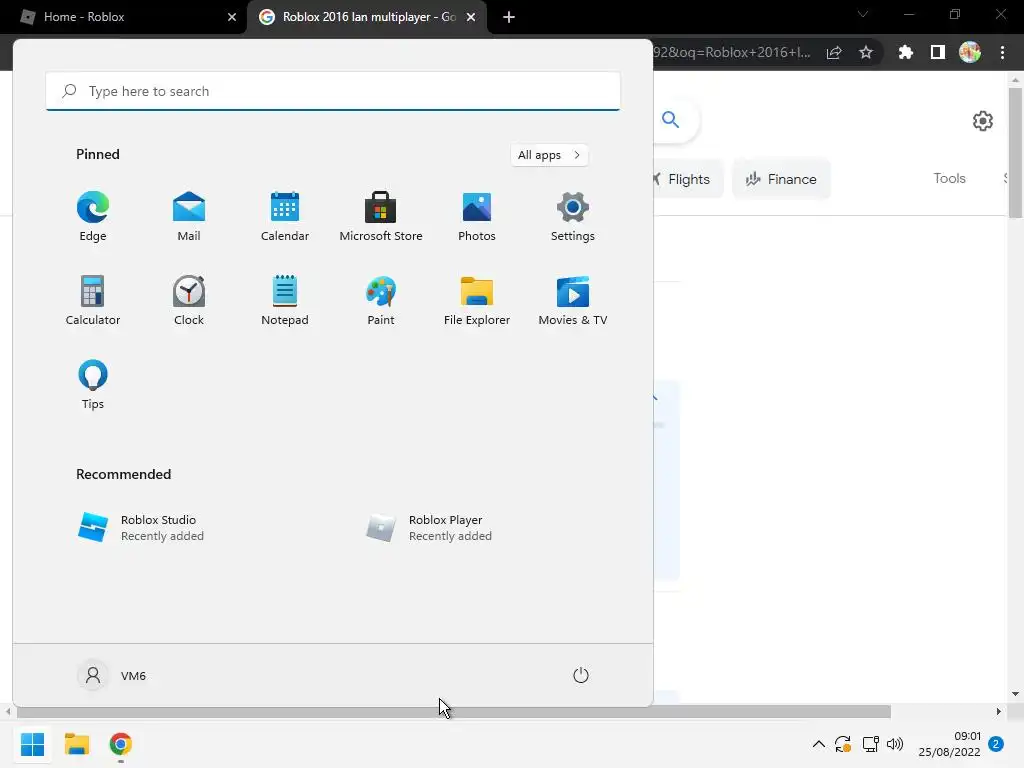Open Microsoft Store
The height and width of the screenshot is (768, 1024).
381,217
